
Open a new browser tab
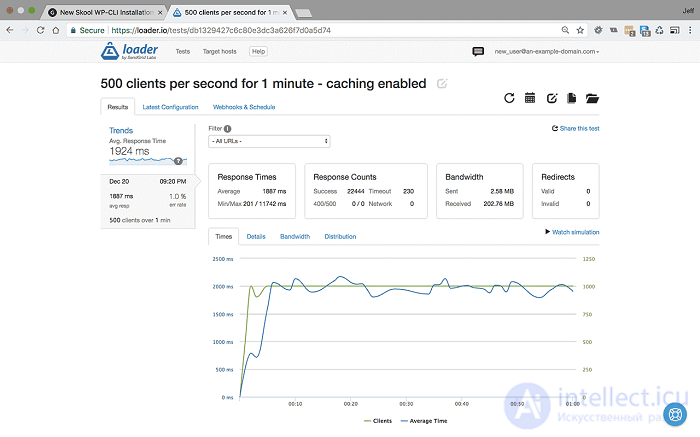pyautogui.click(x=304, y=13)
